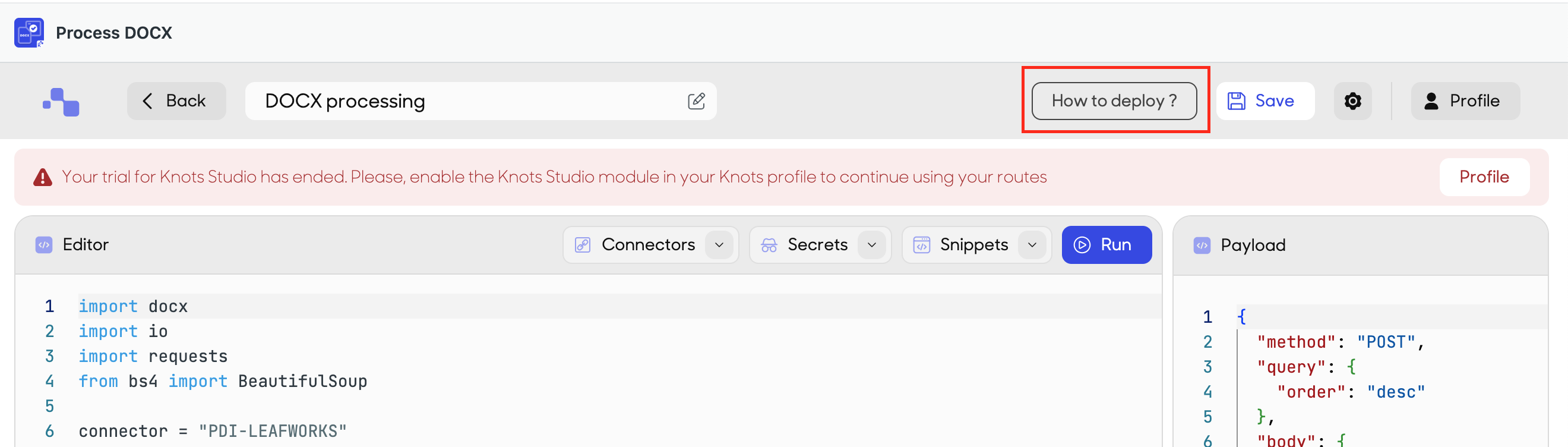Click the Editor panel code icon
1568x447 pixels.
44,245
